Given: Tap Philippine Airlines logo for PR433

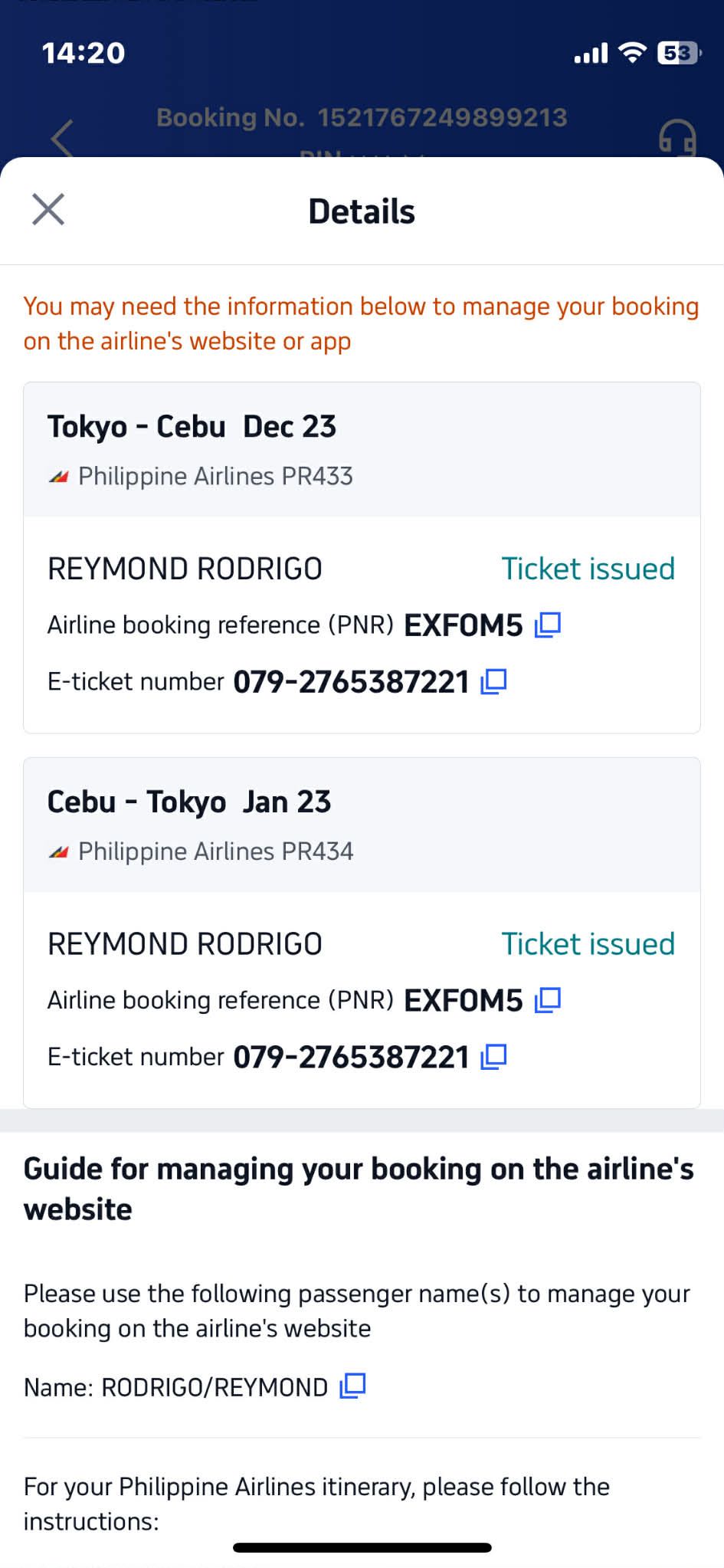Looking at the screenshot, I should point(59,477).
